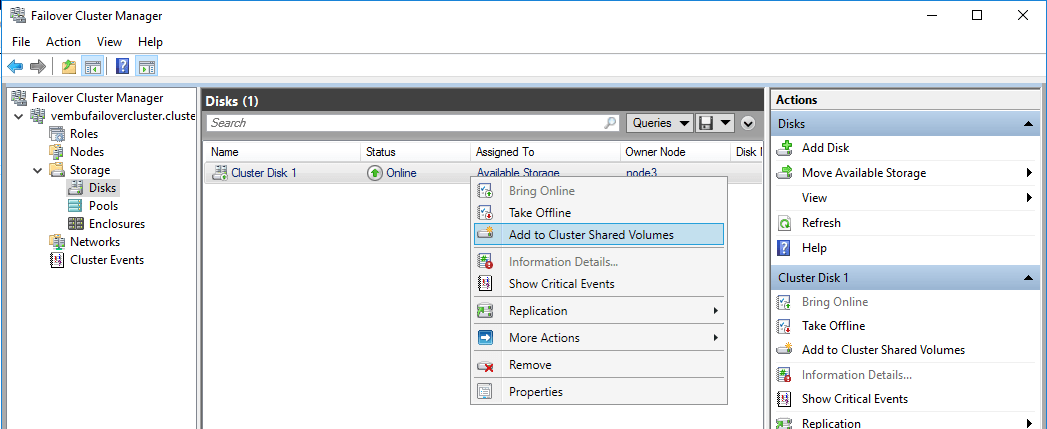Screen dimensions: 1047x429
Task: Click the green Online status icon
Action: point(375,173)
